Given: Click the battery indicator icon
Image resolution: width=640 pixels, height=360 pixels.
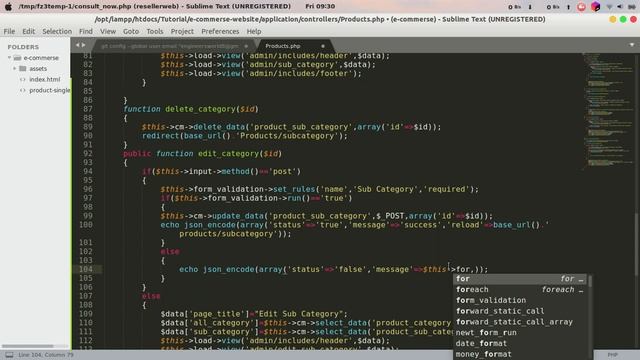Looking at the screenshot, I should 632,7.
